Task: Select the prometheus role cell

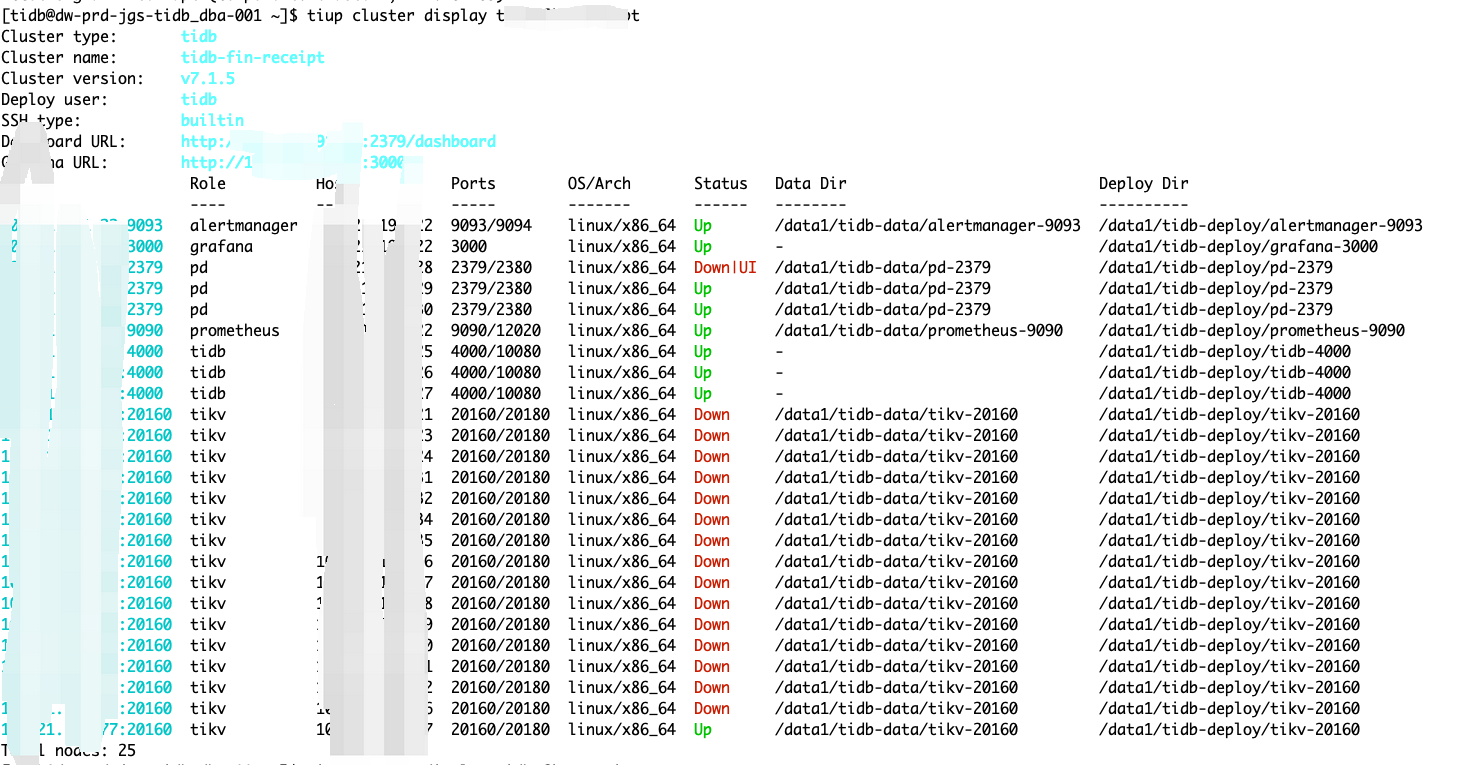Action: [235, 331]
